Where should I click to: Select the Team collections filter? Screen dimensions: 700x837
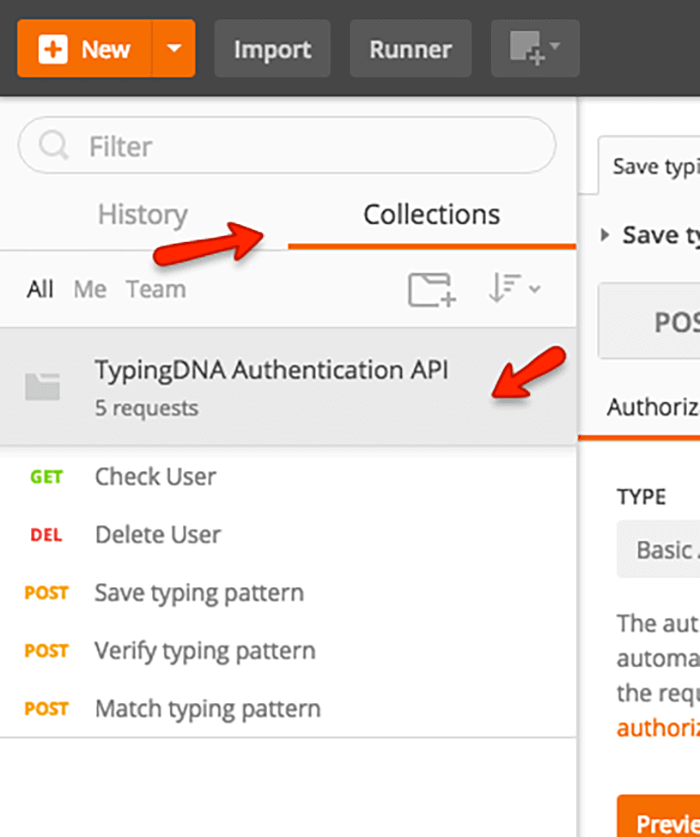(x=156, y=289)
